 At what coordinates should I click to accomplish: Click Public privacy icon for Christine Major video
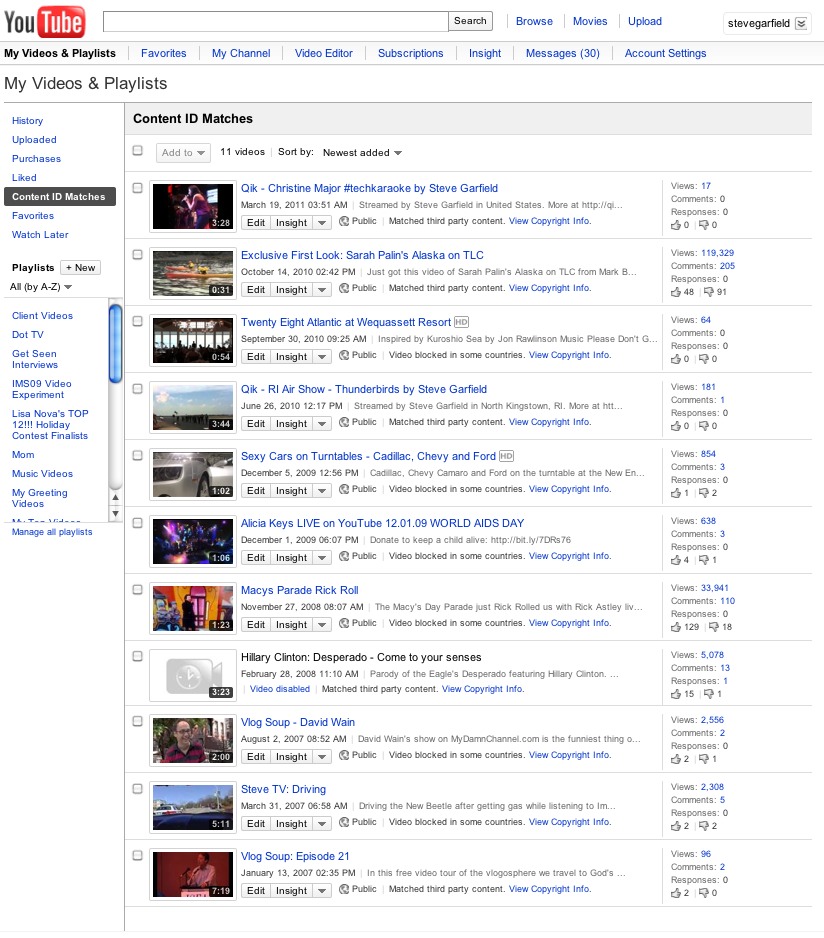pos(344,221)
